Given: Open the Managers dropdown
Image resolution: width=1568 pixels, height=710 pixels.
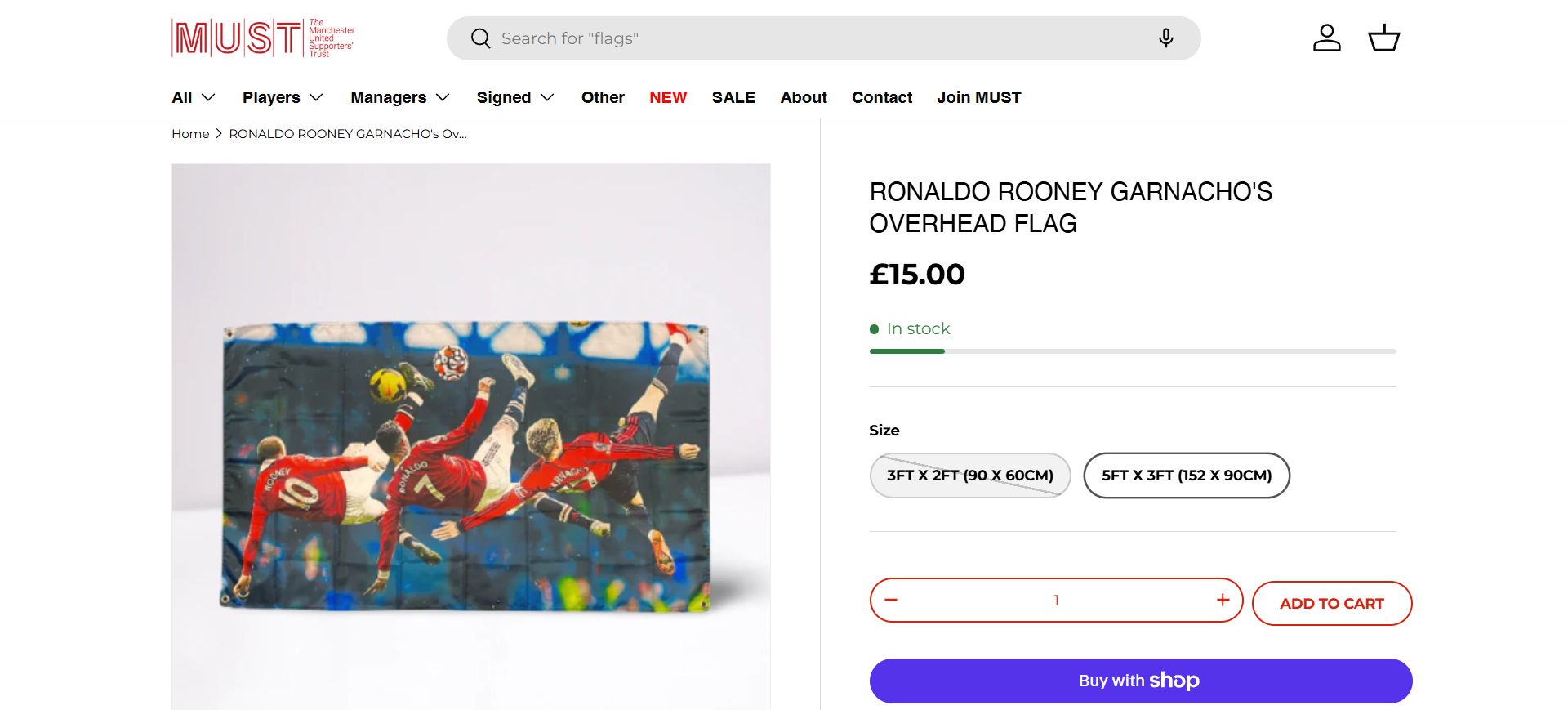Looking at the screenshot, I should (x=400, y=97).
